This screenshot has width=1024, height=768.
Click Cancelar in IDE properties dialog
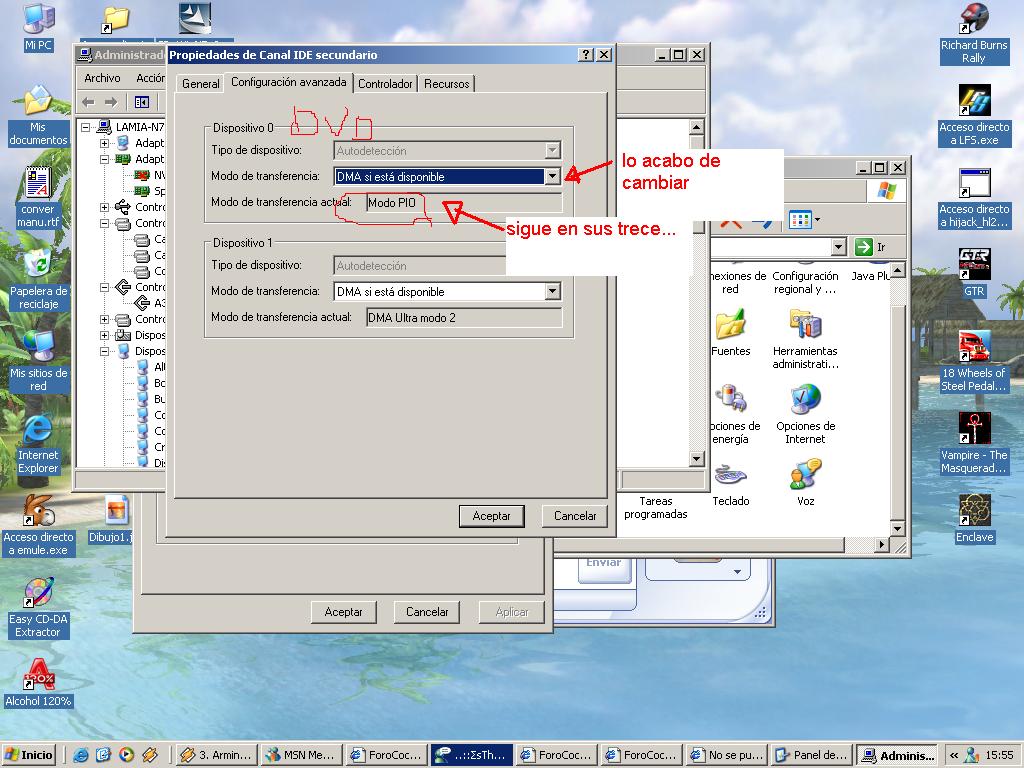575,516
